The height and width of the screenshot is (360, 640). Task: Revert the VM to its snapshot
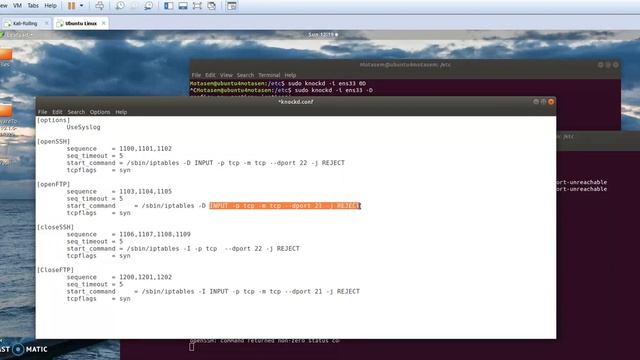pyautogui.click(x=134, y=6)
